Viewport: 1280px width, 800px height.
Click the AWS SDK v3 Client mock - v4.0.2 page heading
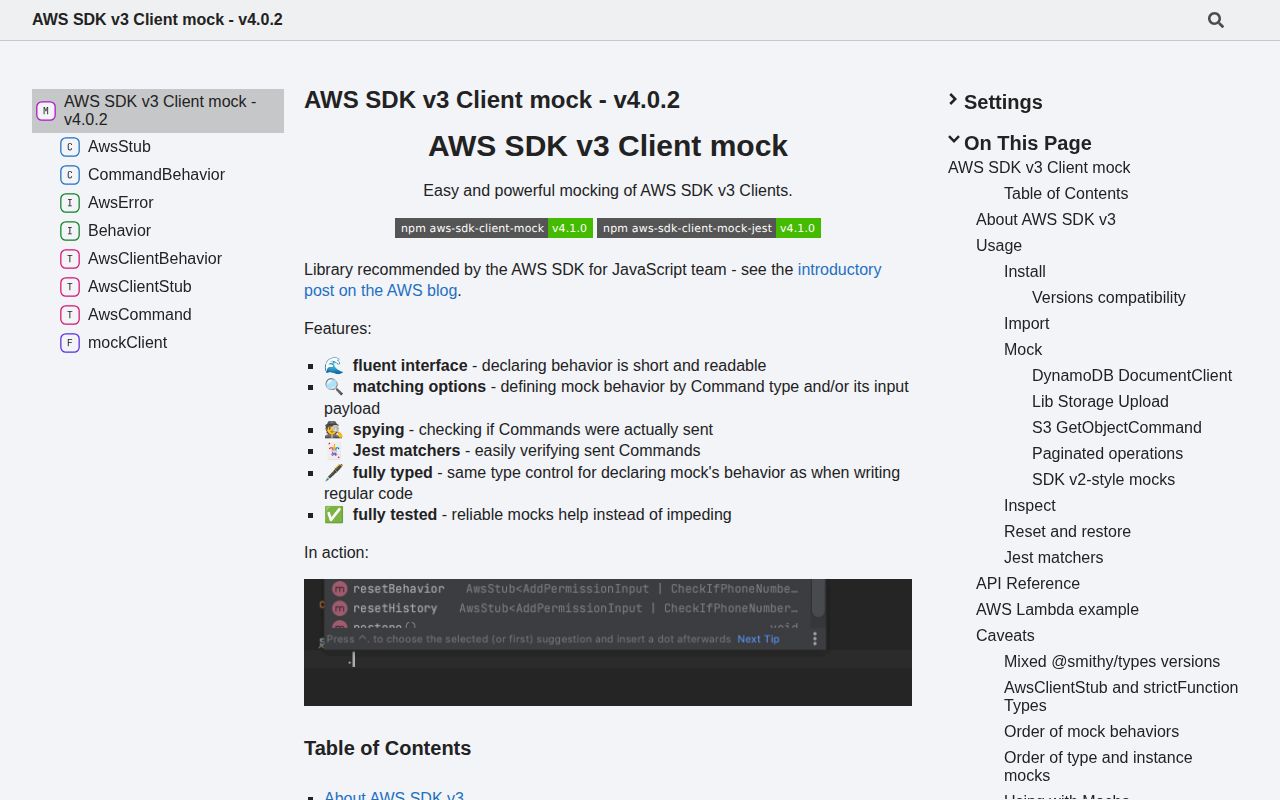click(x=492, y=100)
